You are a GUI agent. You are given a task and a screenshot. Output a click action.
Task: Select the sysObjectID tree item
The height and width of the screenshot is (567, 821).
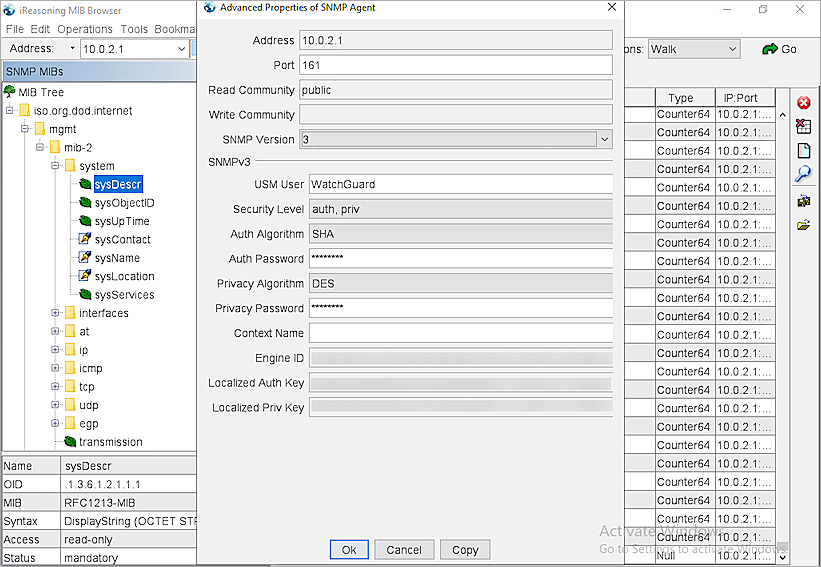[x=125, y=203]
